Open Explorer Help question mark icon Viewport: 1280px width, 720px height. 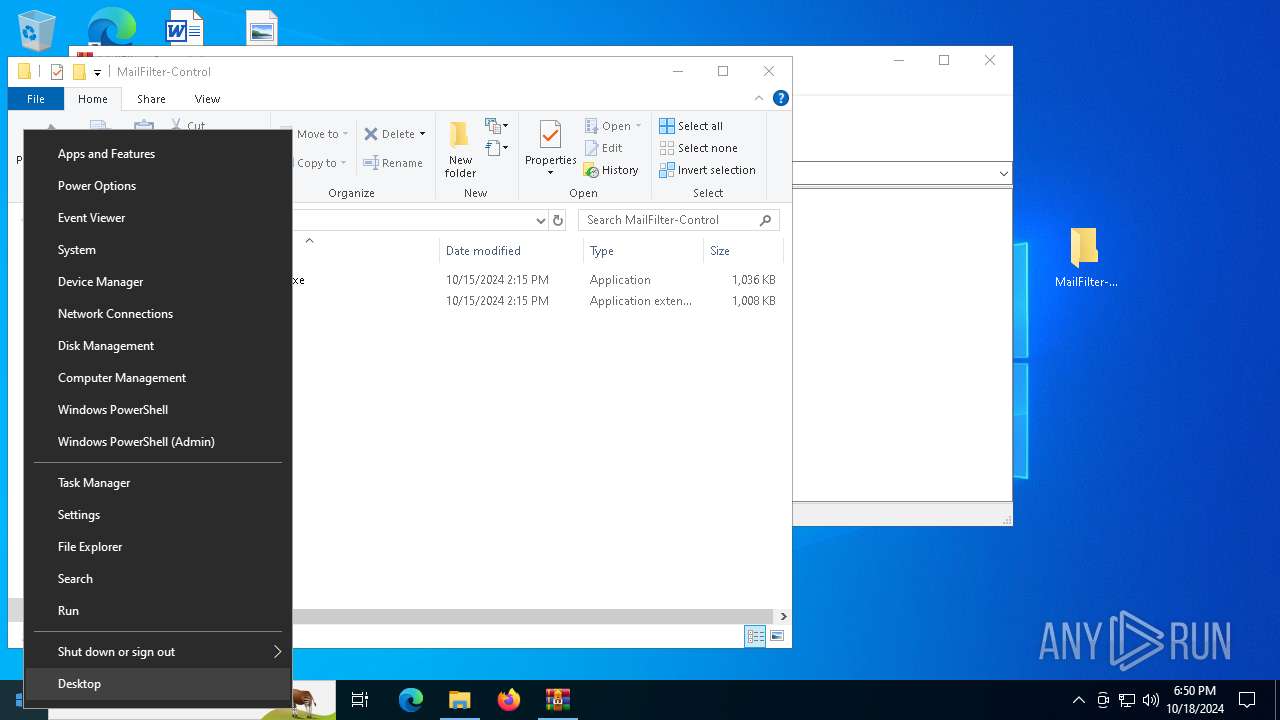pos(781,98)
